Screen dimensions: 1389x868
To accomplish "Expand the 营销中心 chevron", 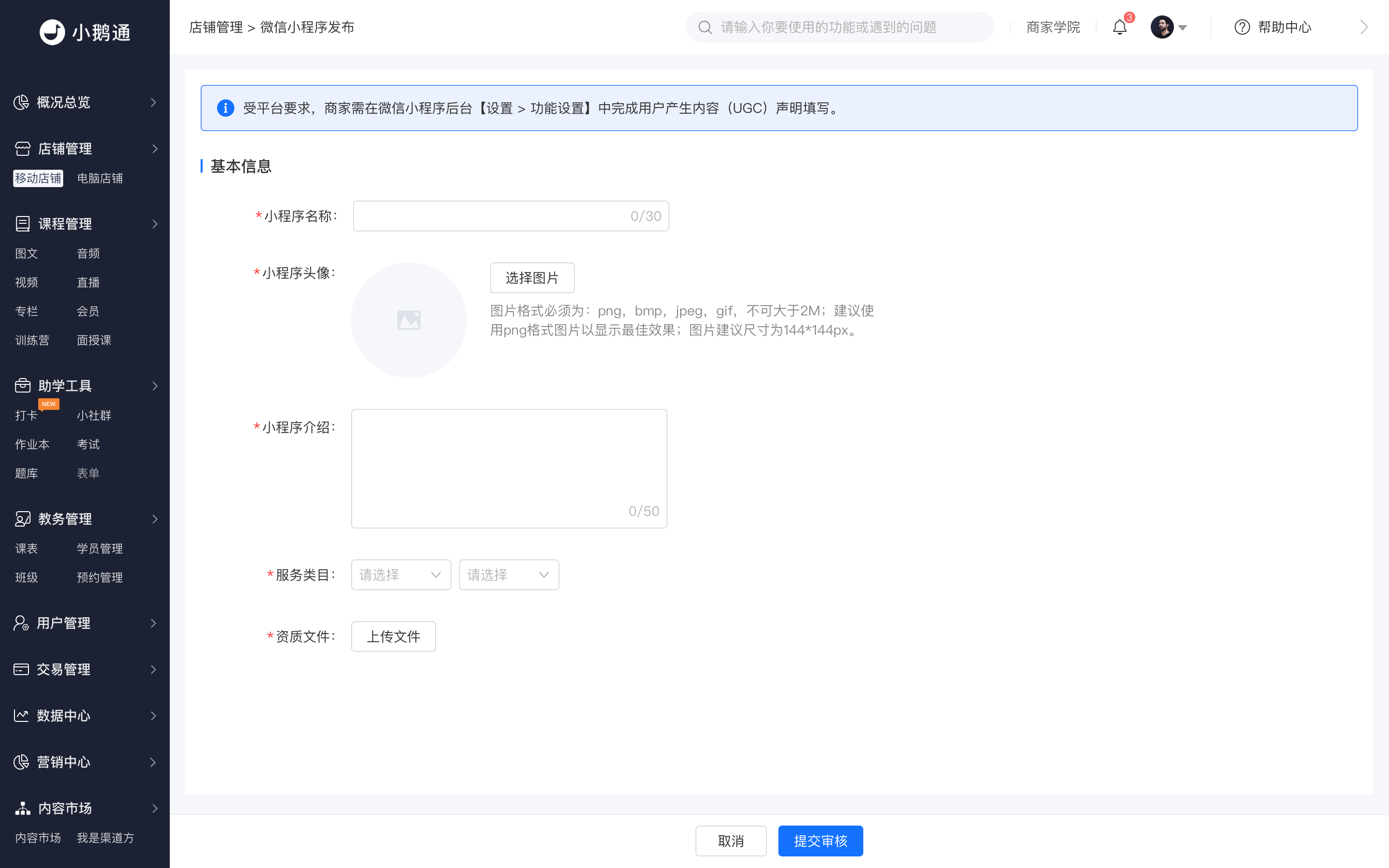I will pos(153,762).
